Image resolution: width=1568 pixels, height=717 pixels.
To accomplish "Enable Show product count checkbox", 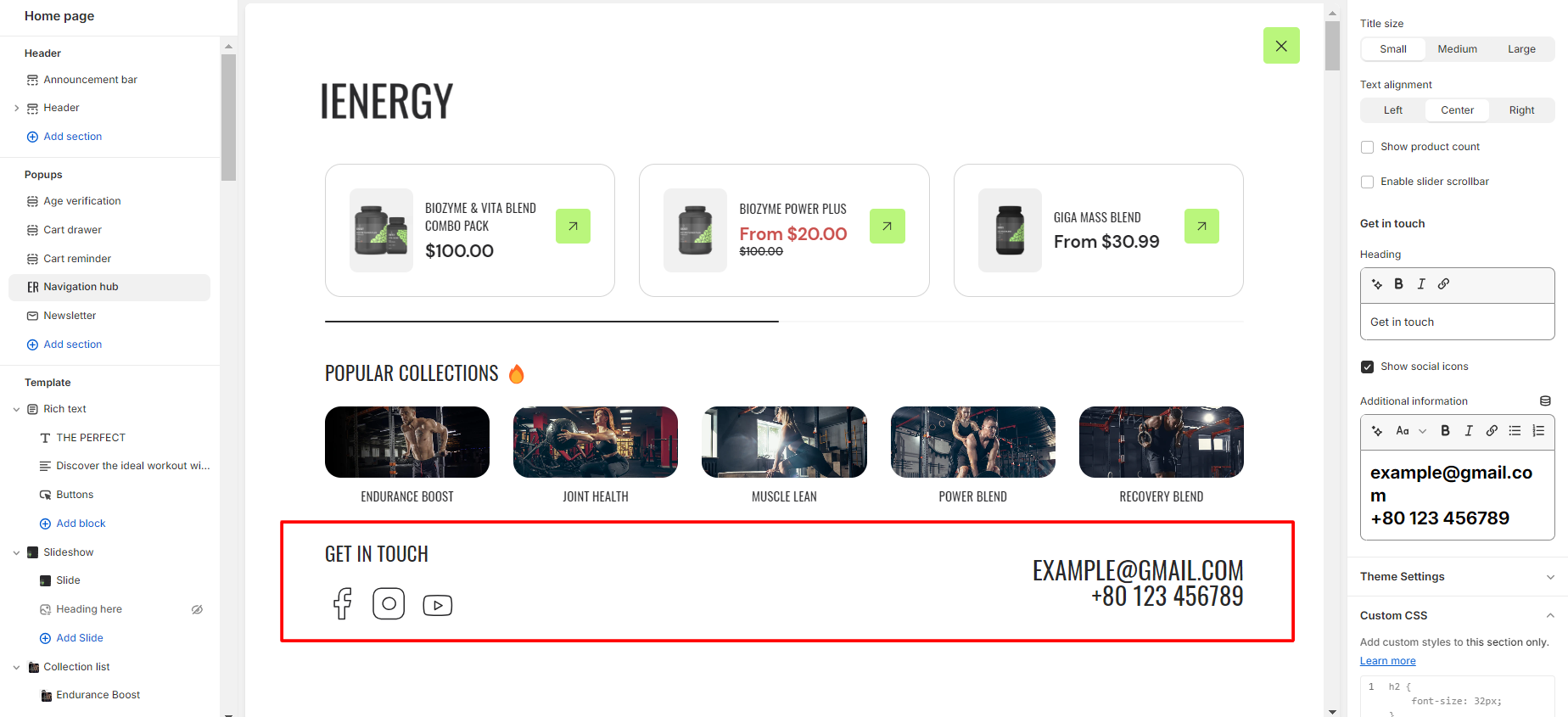I will (1368, 147).
